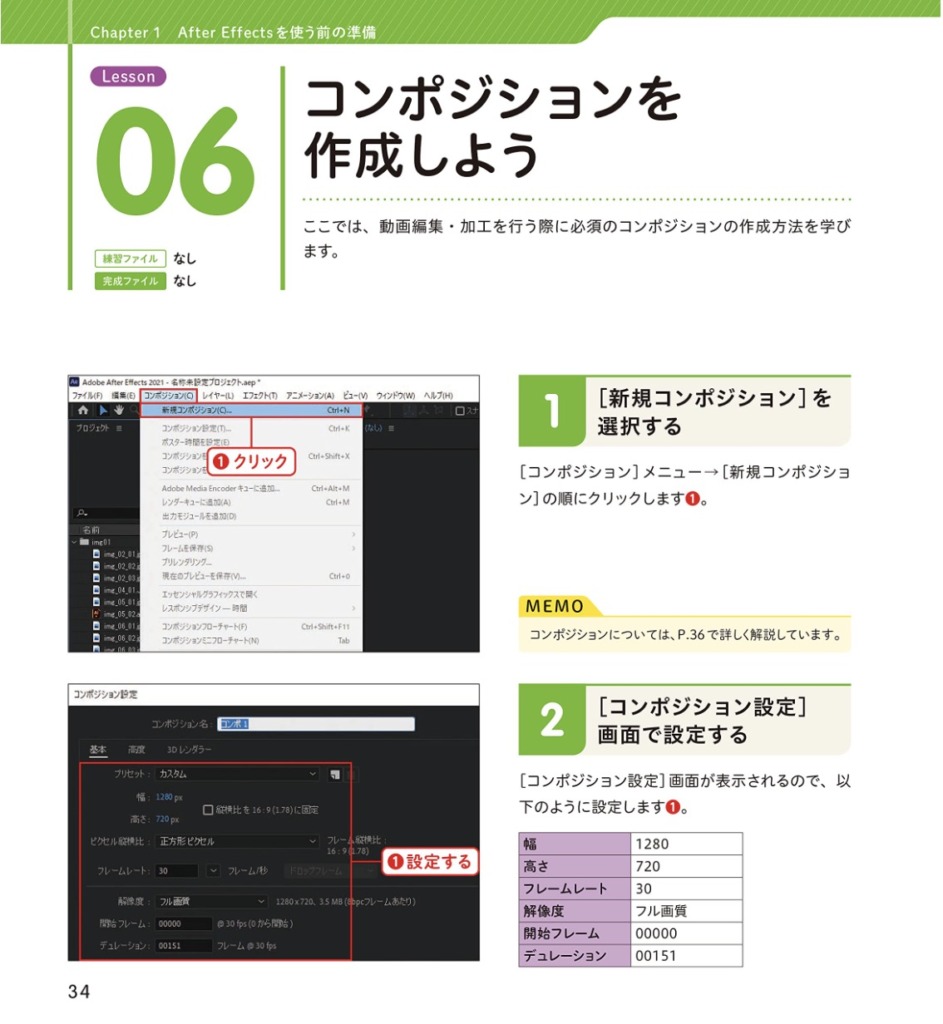943x1024 pixels.
Task: Open the 解像度 フル画質 dropdown
Action: (x=212, y=901)
